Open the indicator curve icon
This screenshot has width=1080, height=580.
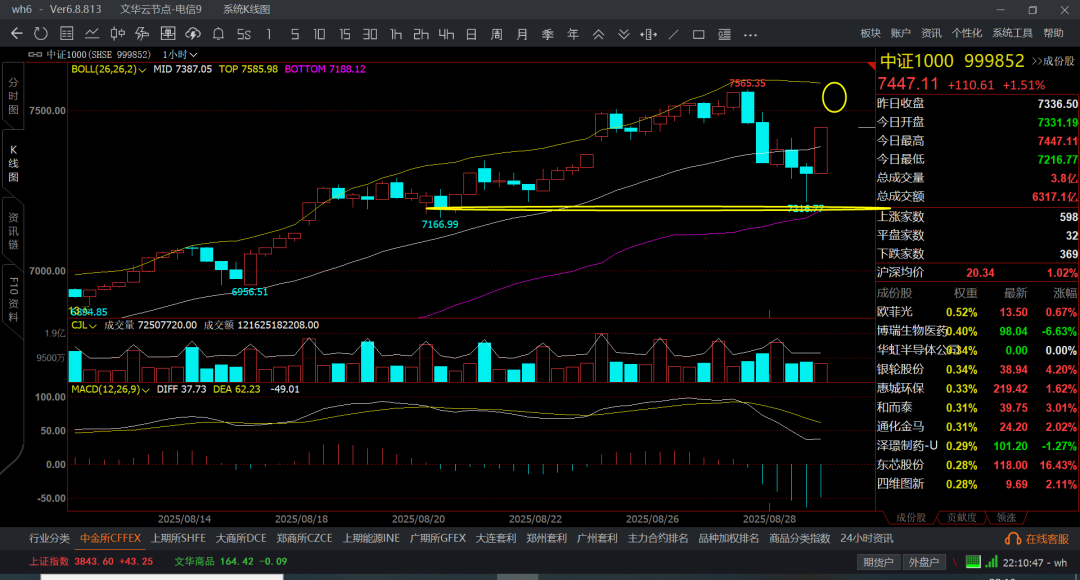143,34
